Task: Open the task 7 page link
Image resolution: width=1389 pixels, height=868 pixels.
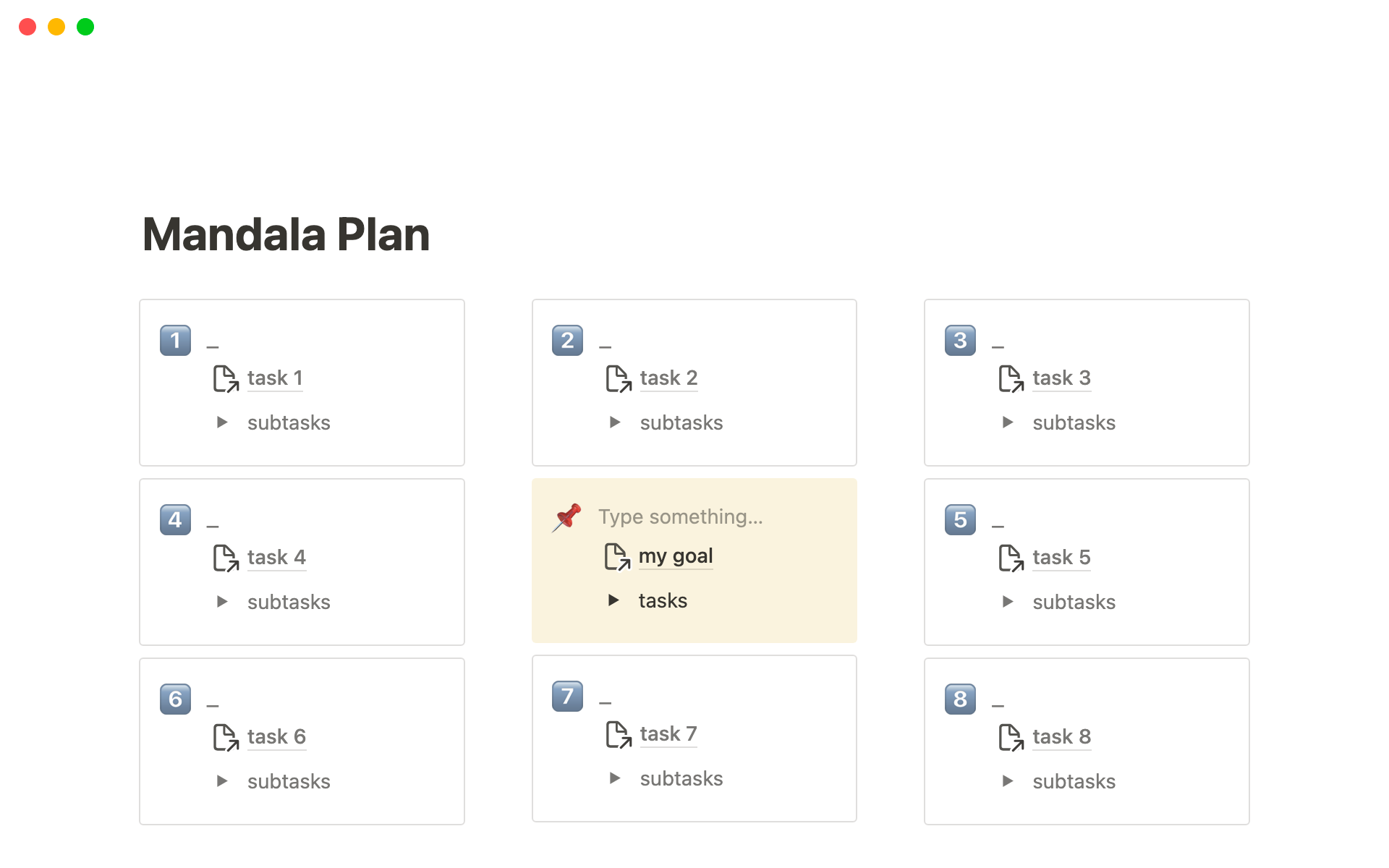Action: point(668,734)
